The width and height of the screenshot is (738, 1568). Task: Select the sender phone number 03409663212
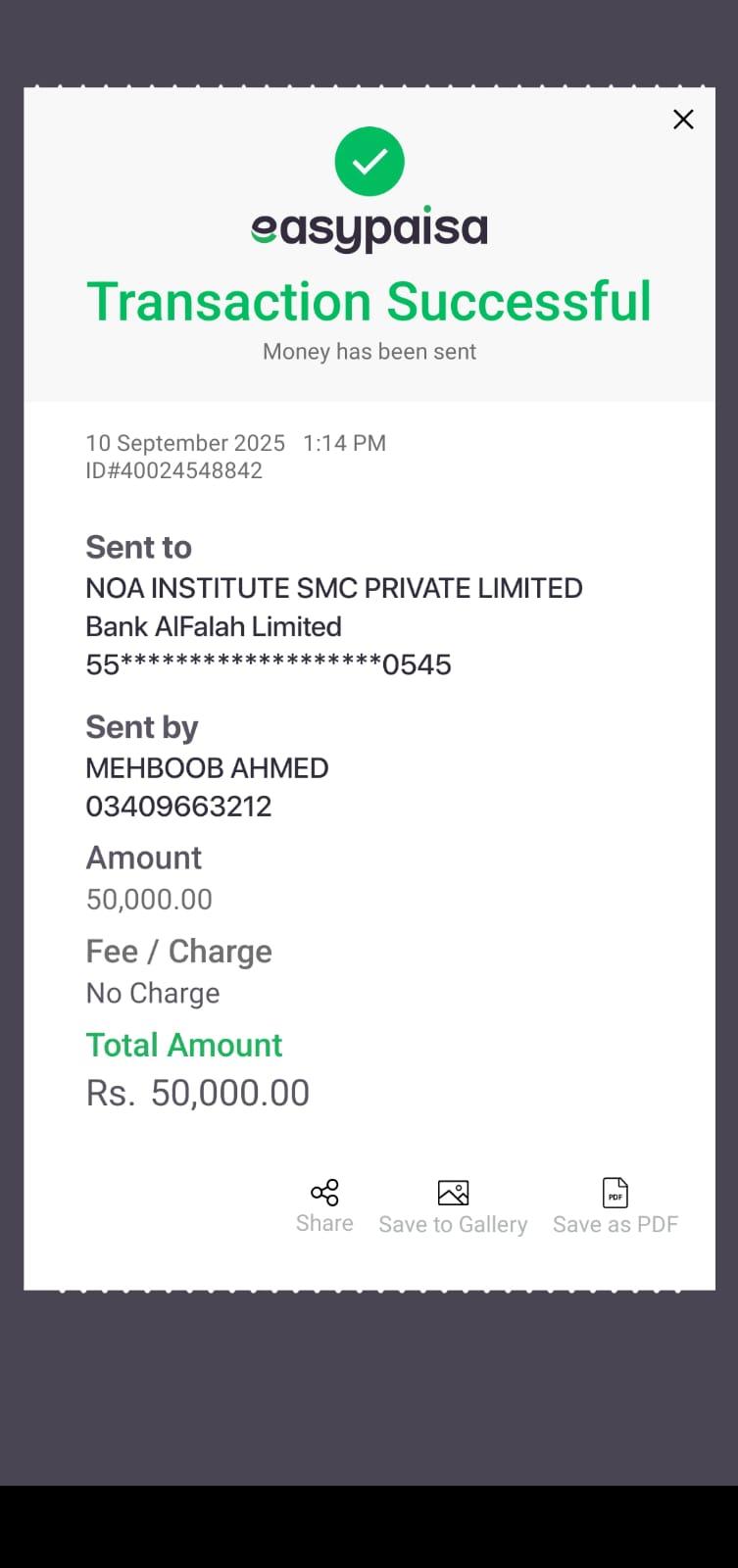click(178, 807)
